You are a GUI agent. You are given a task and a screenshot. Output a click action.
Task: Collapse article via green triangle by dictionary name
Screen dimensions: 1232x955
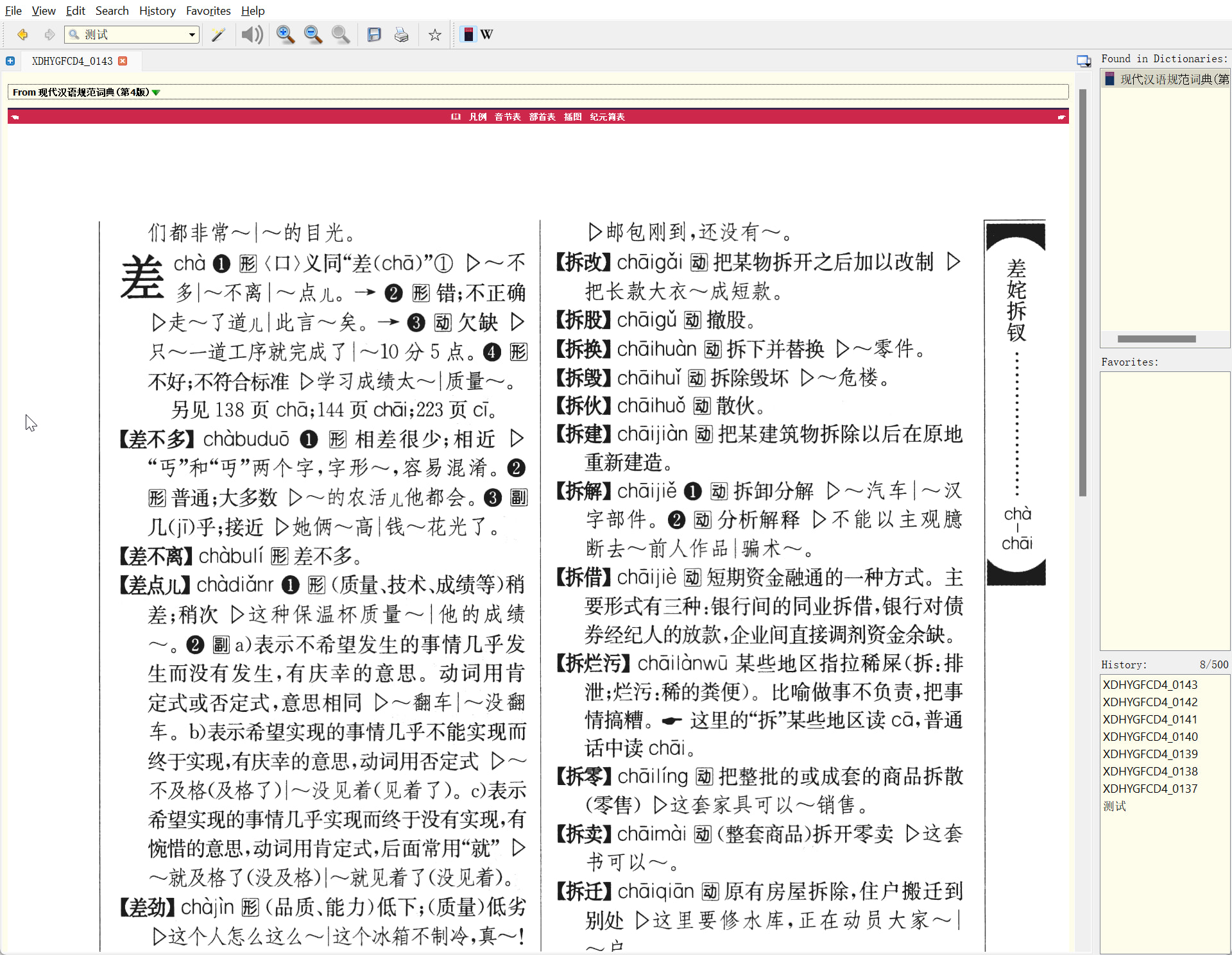[156, 92]
